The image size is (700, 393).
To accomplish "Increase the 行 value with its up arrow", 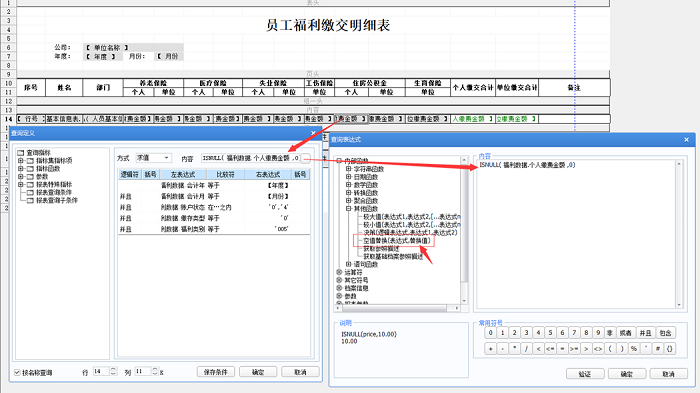I will point(113,369).
